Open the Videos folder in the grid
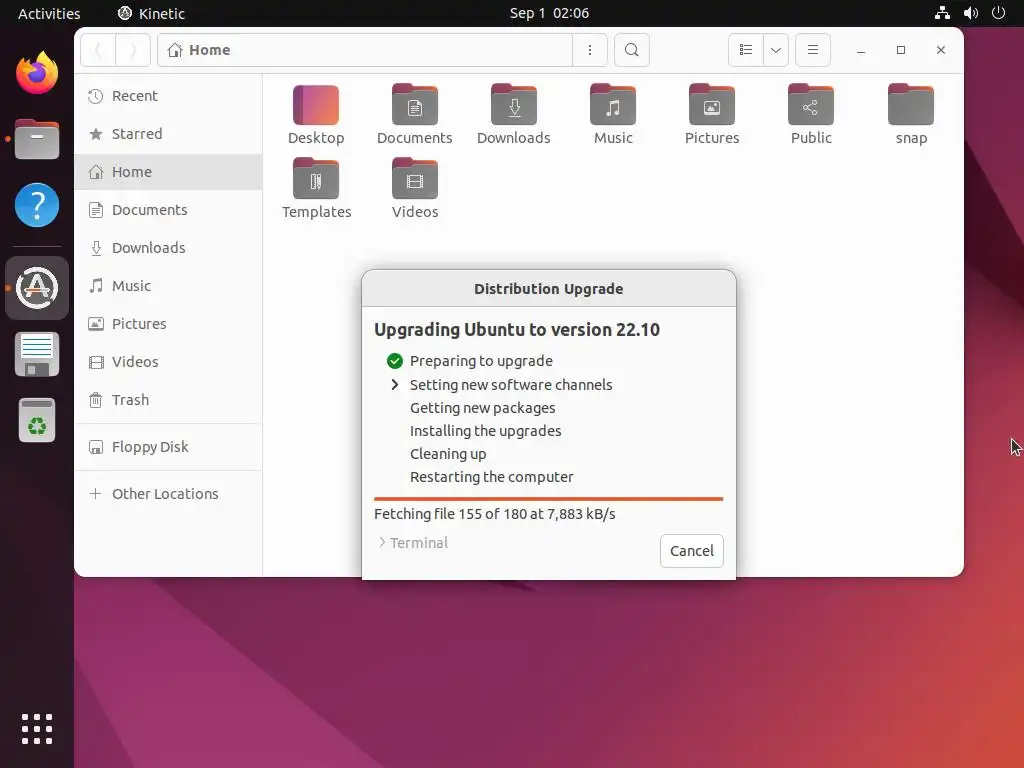This screenshot has height=768, width=1024. (x=415, y=189)
